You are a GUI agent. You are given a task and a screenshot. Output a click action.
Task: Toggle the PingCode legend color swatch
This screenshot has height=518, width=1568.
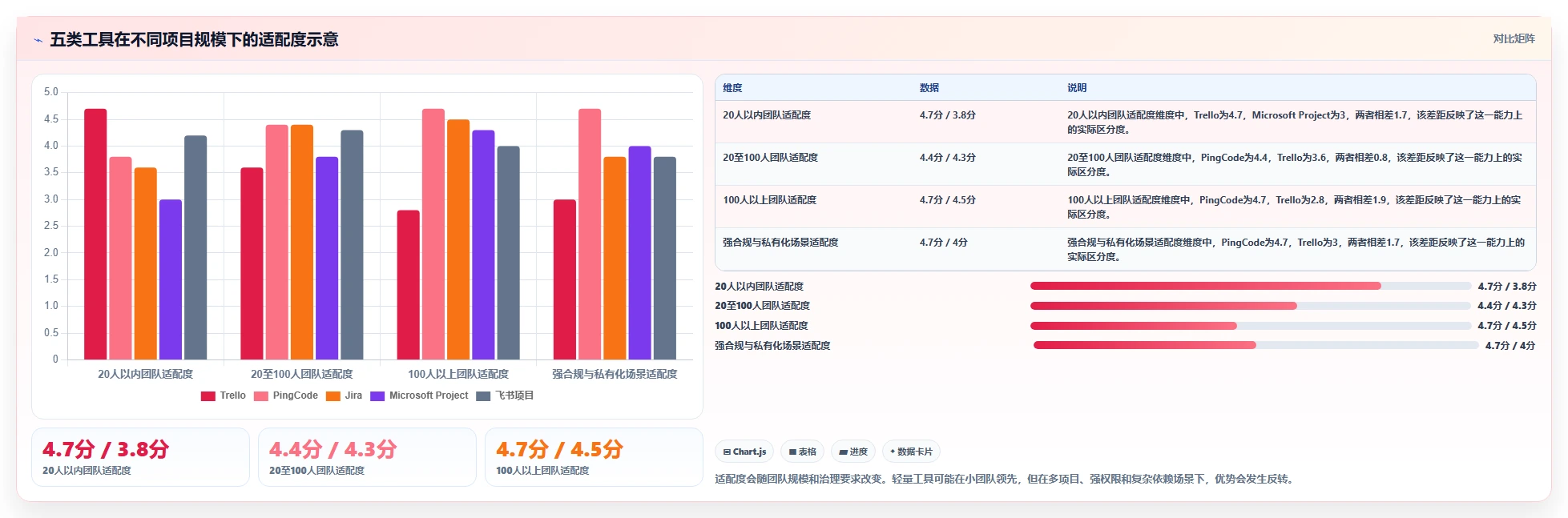[261, 396]
